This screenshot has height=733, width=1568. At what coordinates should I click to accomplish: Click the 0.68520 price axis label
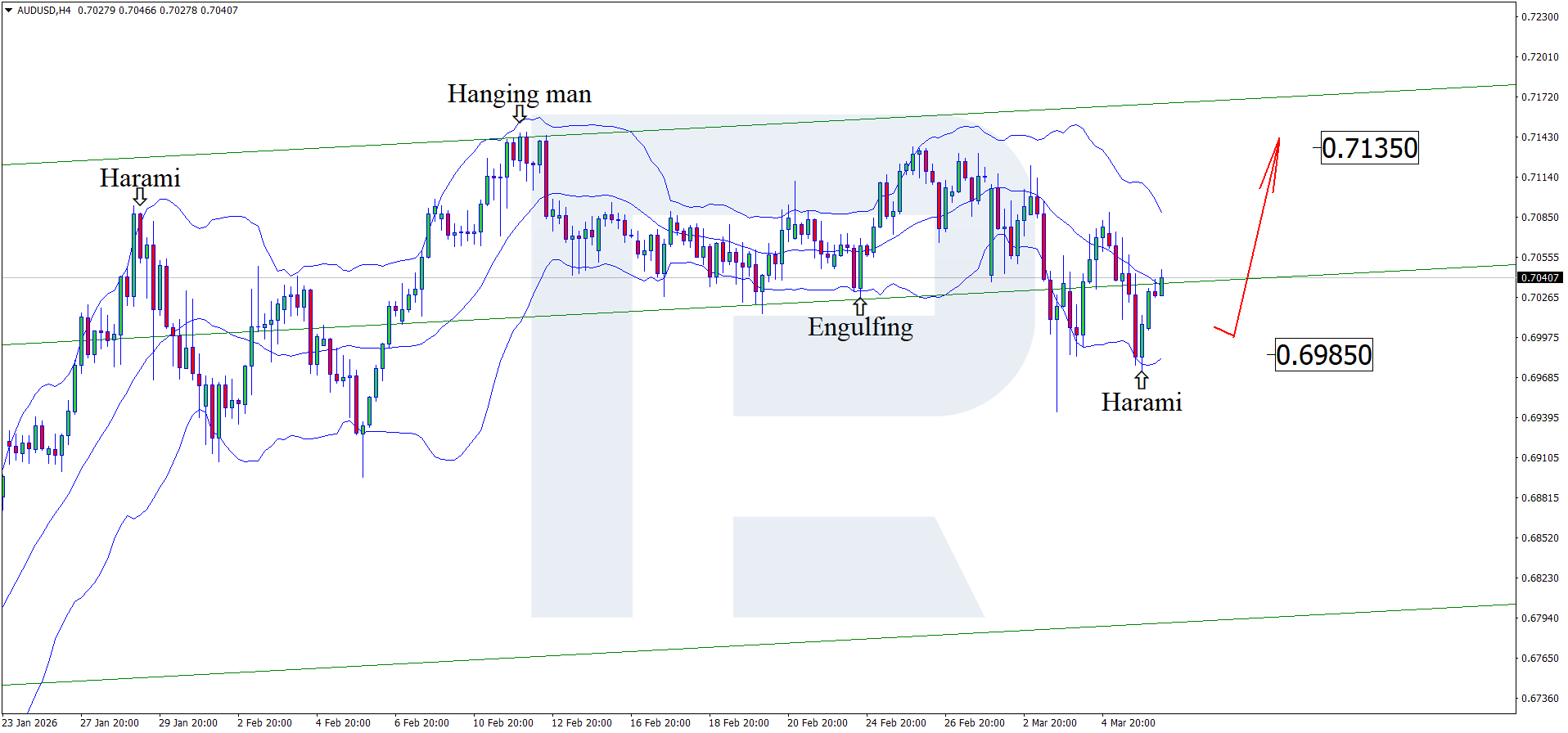[1539, 538]
